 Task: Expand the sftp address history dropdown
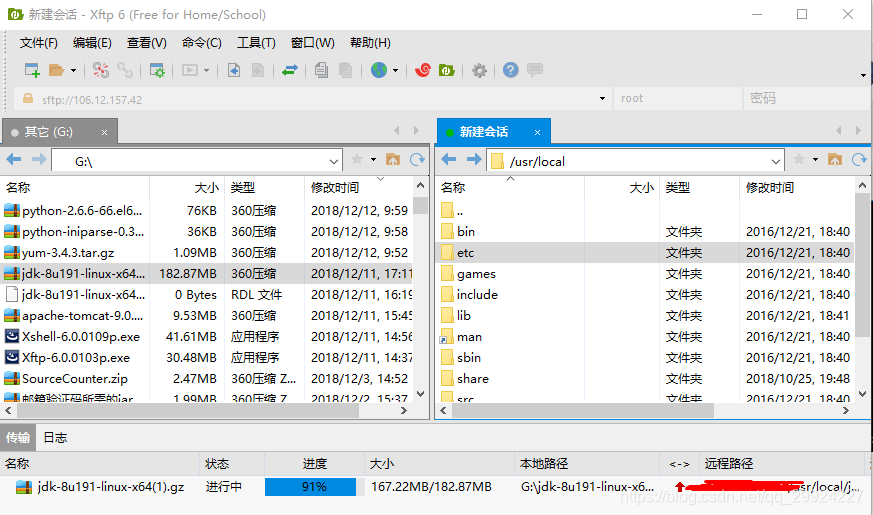tap(602, 99)
